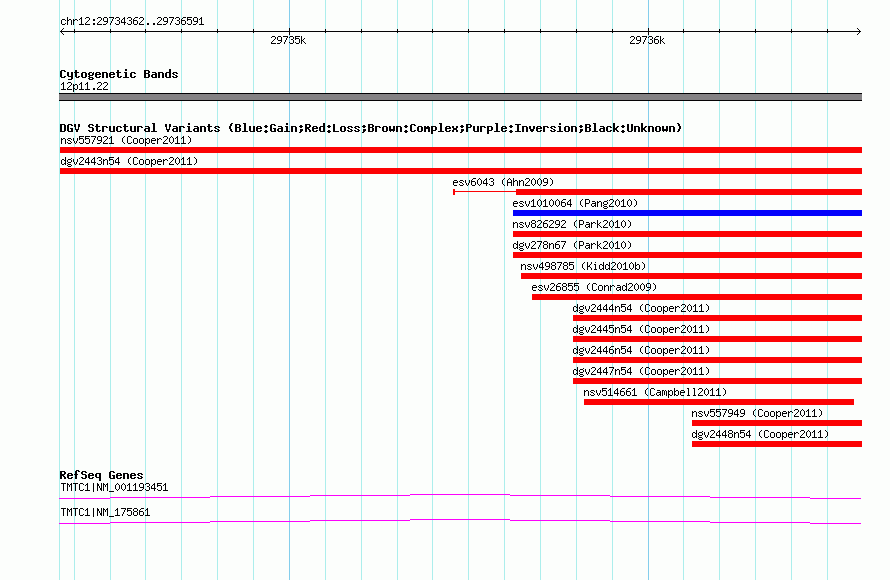Click the TMTC1|NM_001193451 gene label

tap(114, 487)
